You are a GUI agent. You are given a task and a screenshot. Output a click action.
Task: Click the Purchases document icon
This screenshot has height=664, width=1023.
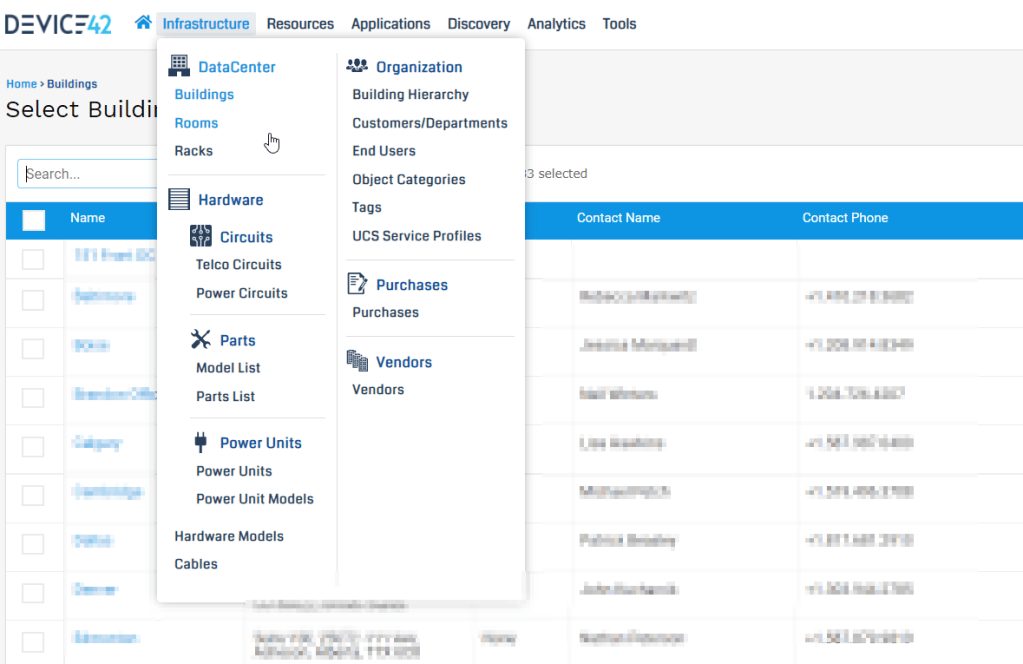point(357,284)
